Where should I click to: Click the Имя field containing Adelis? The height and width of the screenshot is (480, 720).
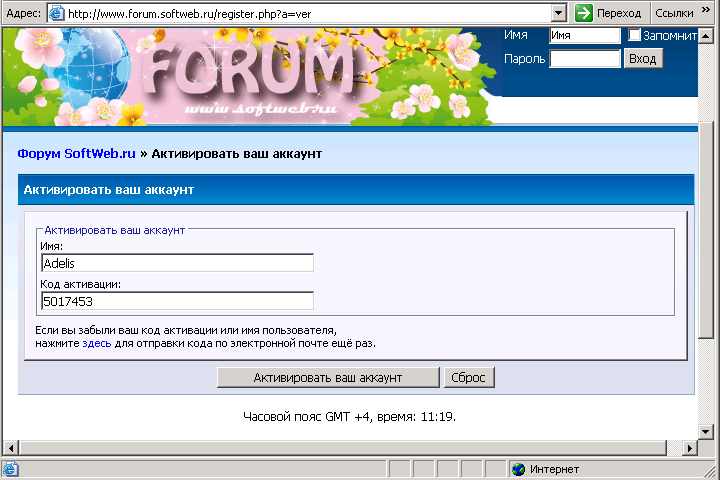pyautogui.click(x=177, y=263)
